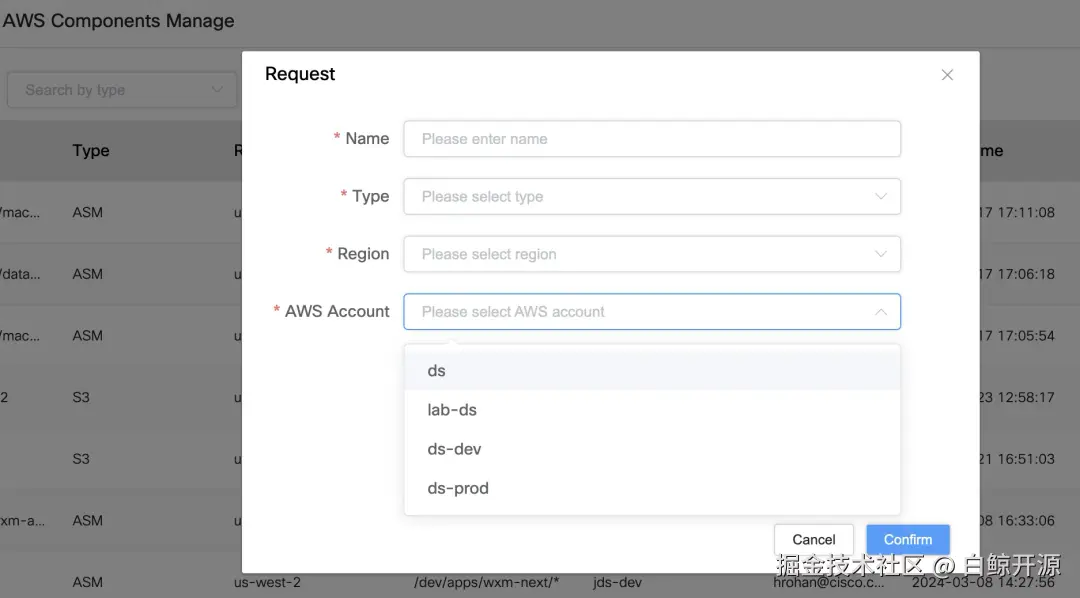
Task: Choose 'ds-dev' from the account list
Action: (652, 449)
